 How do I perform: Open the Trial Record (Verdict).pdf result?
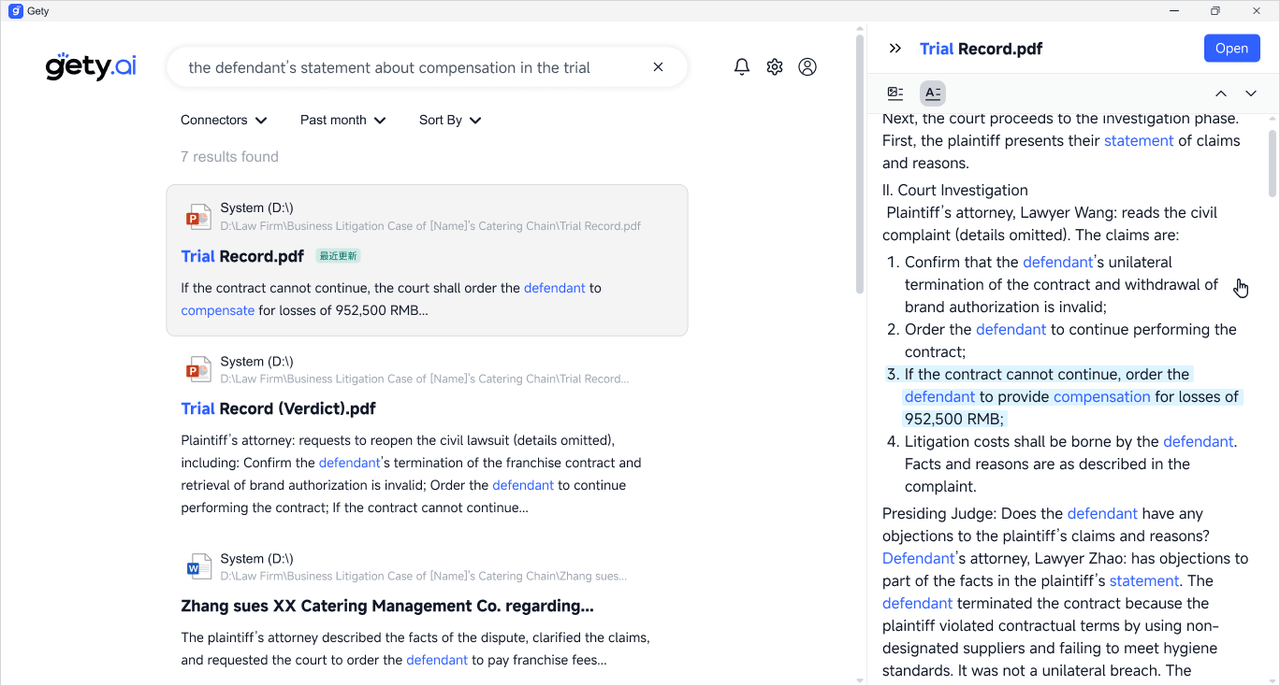coord(278,409)
